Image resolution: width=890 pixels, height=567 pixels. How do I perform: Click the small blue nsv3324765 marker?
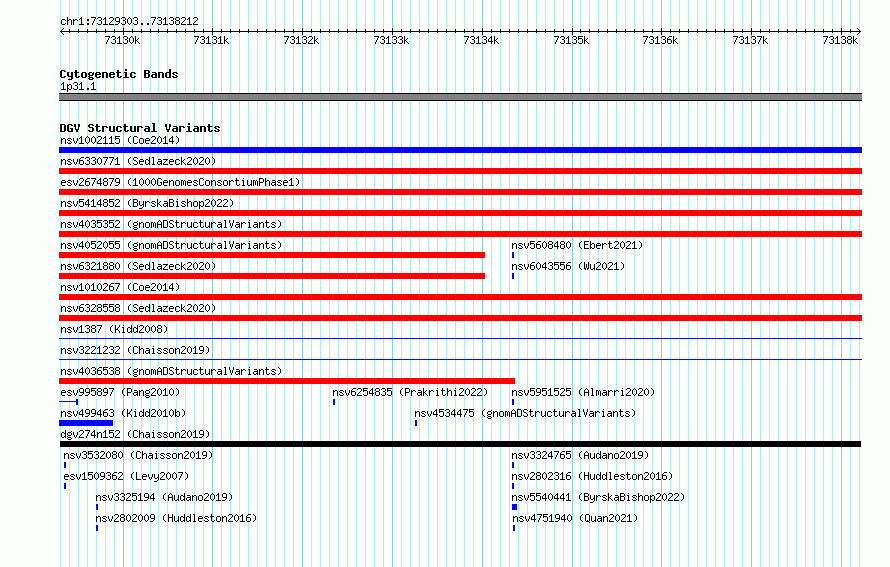click(513, 465)
